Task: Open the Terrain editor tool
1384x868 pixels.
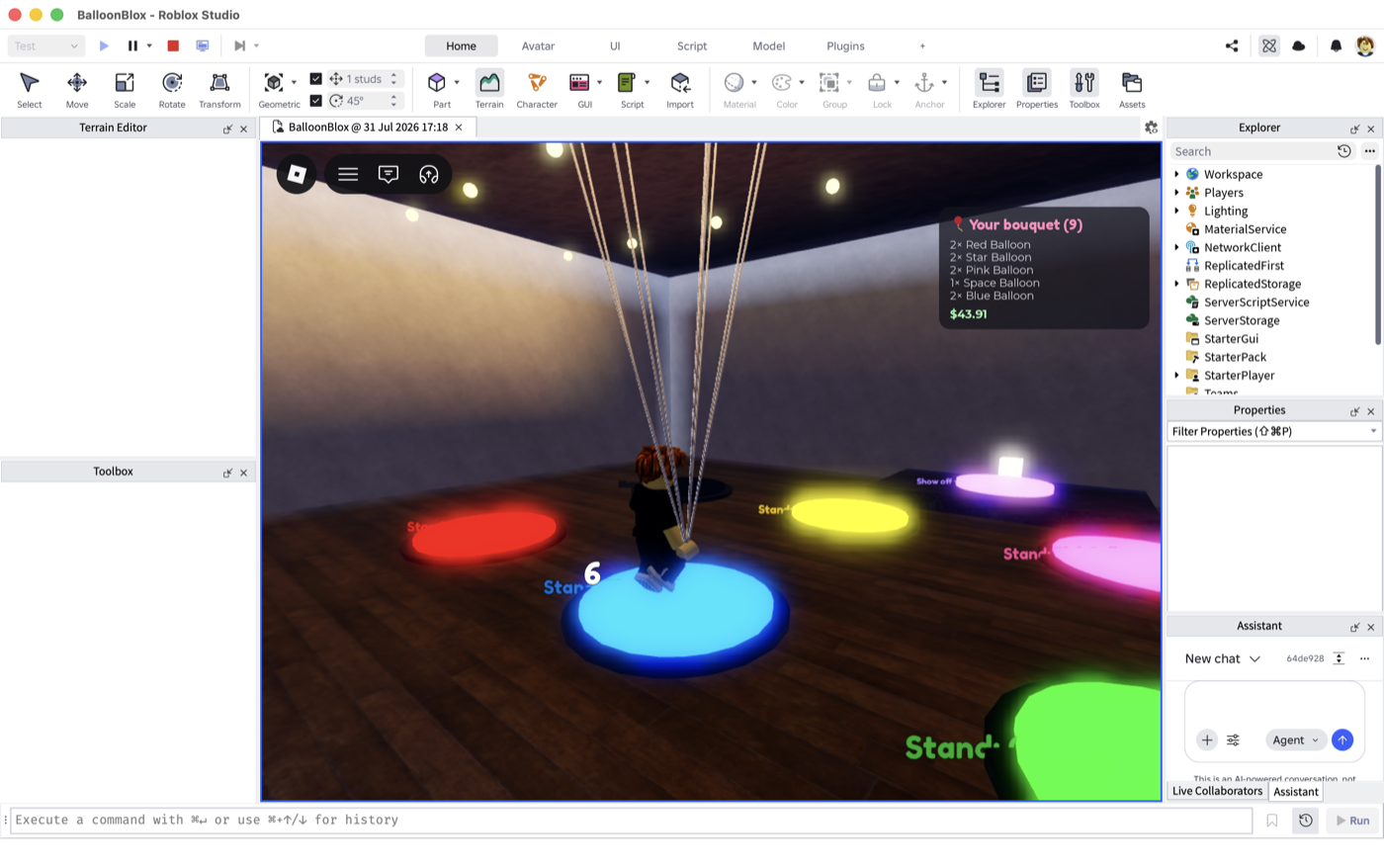Action: tap(489, 89)
